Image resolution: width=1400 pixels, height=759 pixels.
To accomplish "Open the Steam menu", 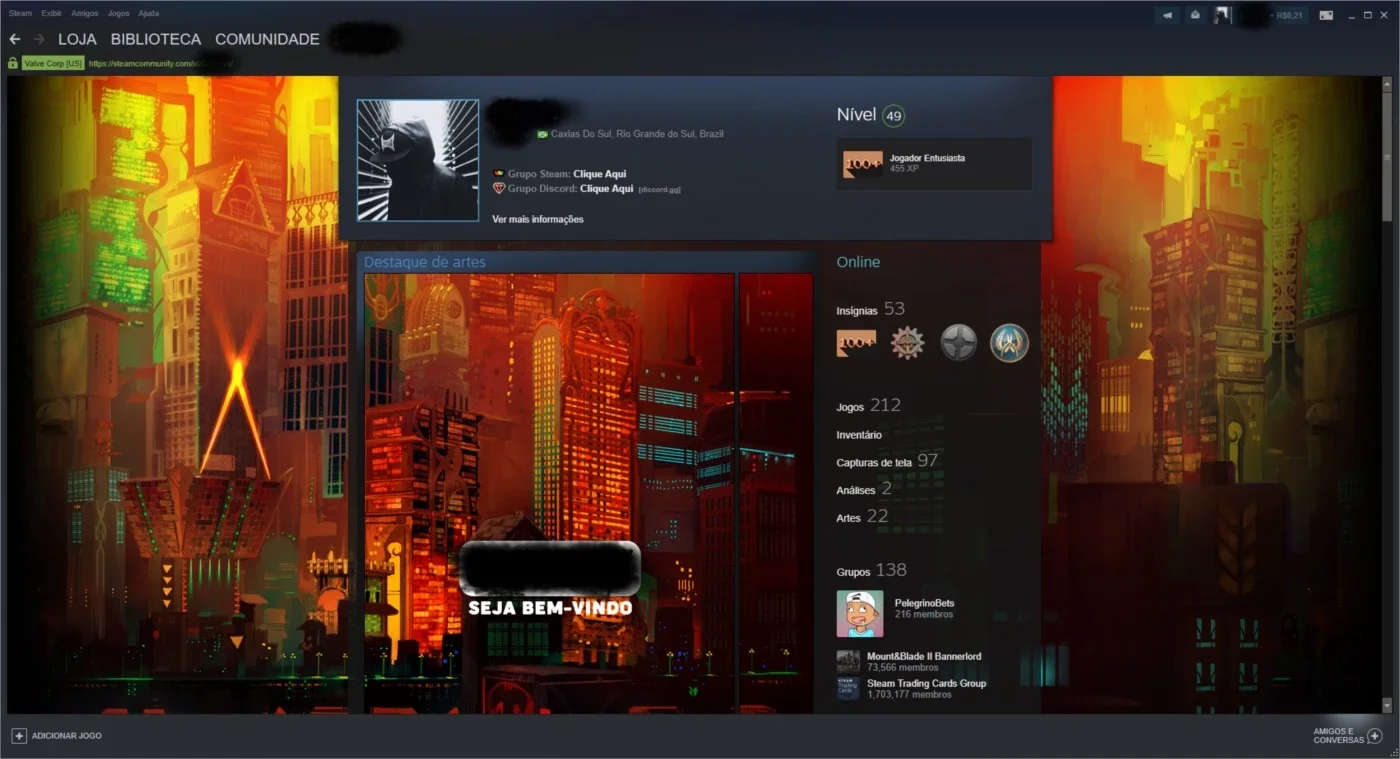I will 20,14.
